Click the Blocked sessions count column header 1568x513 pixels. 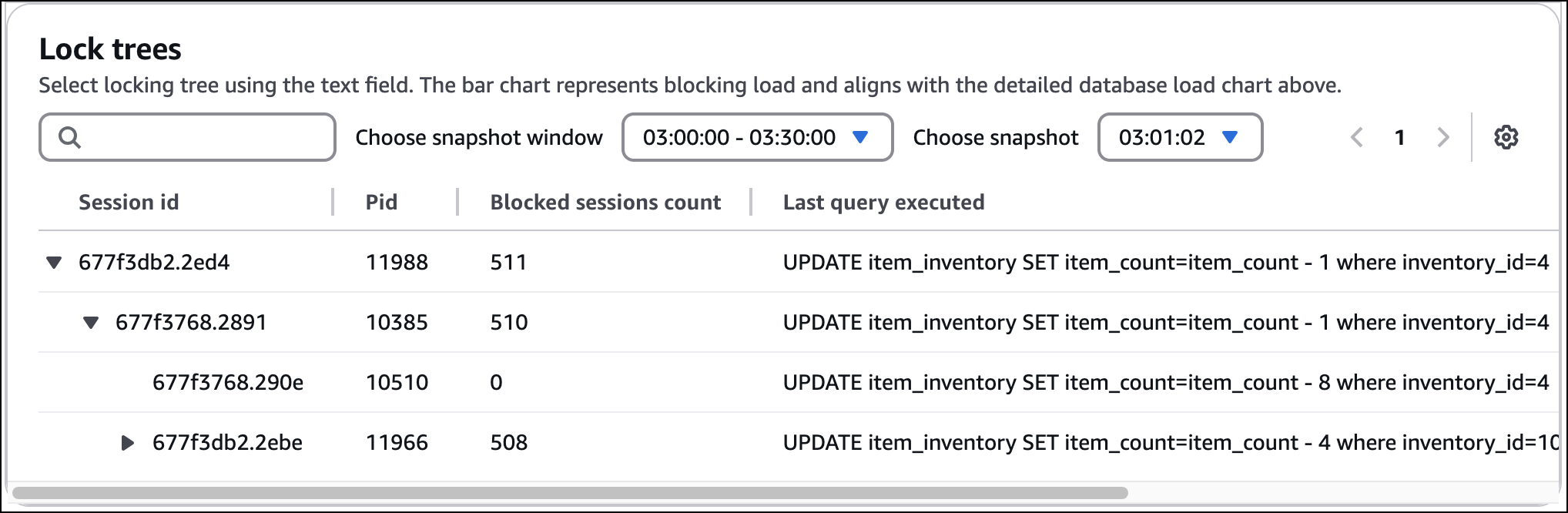pyautogui.click(x=605, y=203)
